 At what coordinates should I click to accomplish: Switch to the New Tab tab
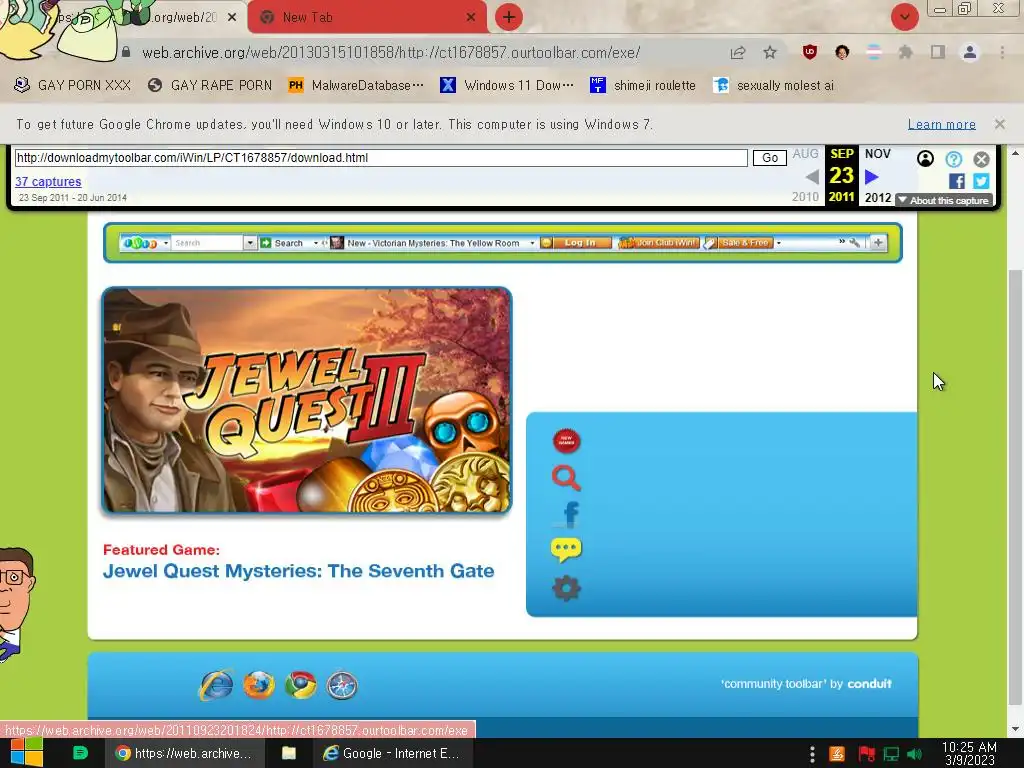pos(366,18)
